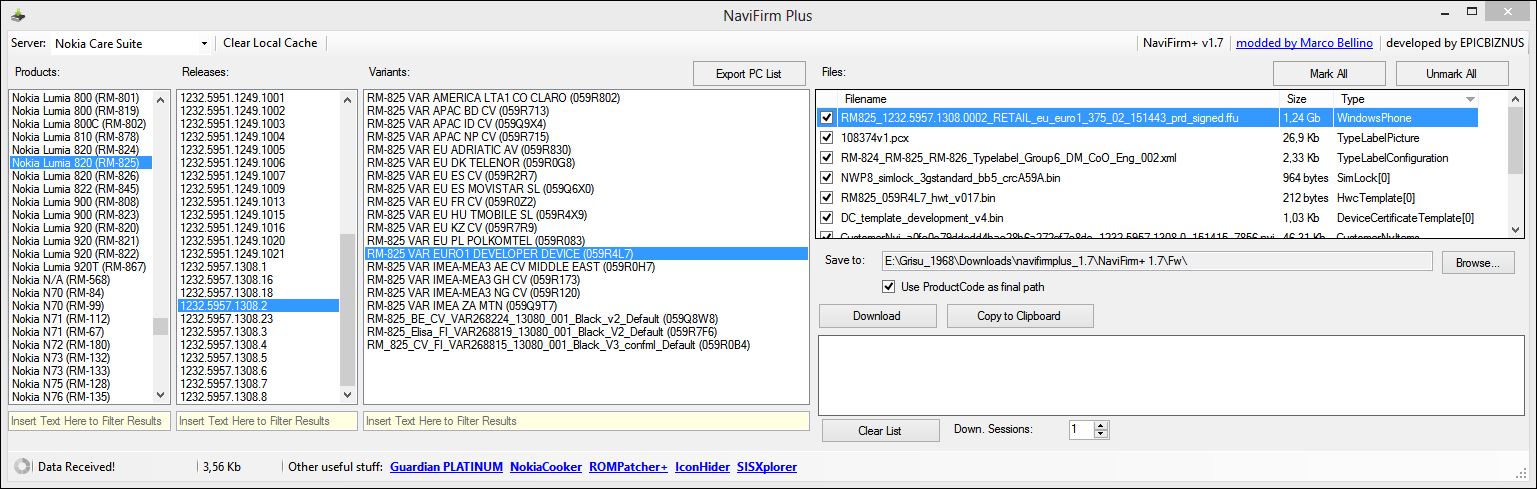Viewport: 1537px width, 489px height.
Task: Click Products list scroll down arrow
Action: 160,396
